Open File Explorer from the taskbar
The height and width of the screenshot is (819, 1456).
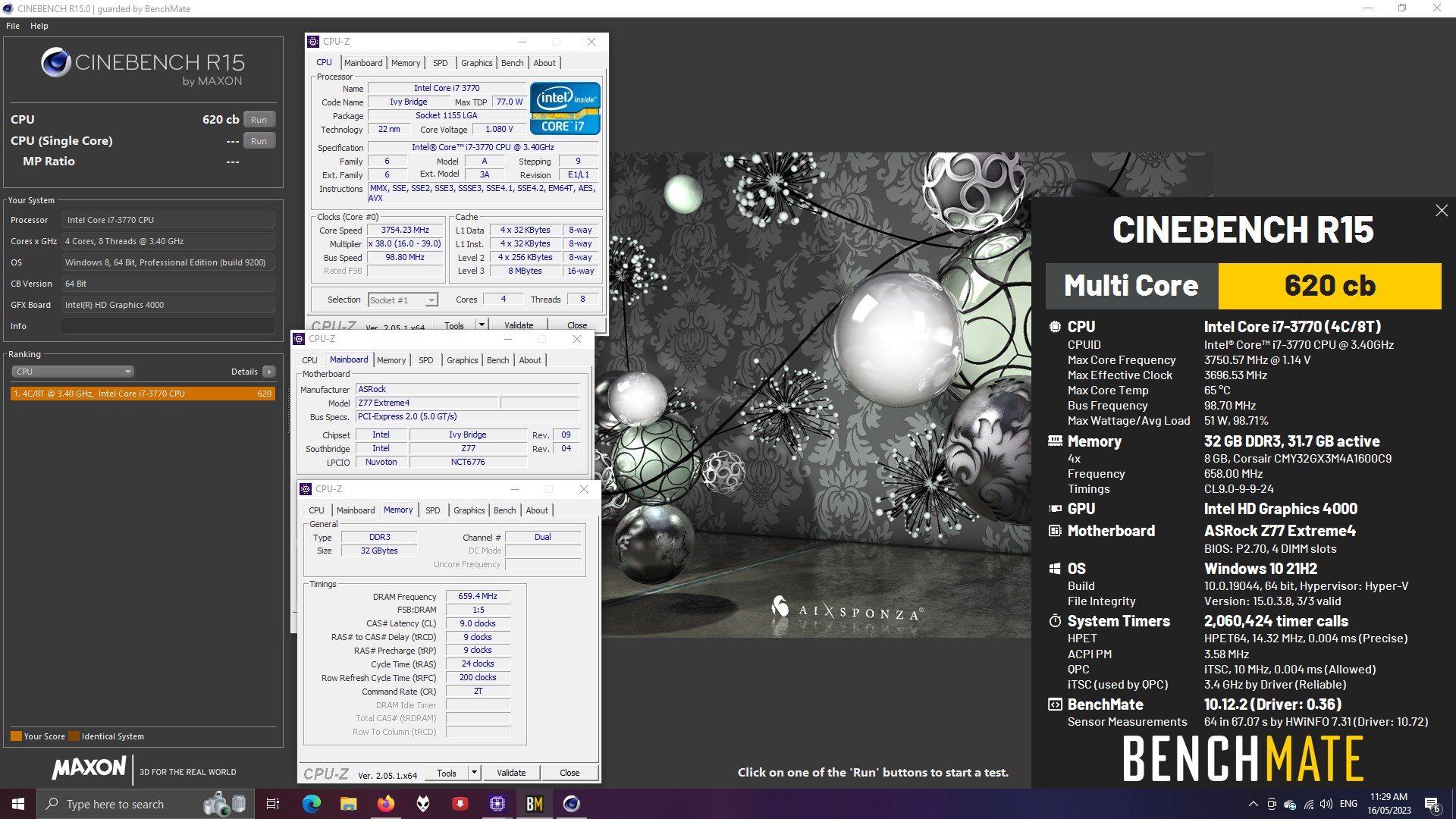click(349, 804)
